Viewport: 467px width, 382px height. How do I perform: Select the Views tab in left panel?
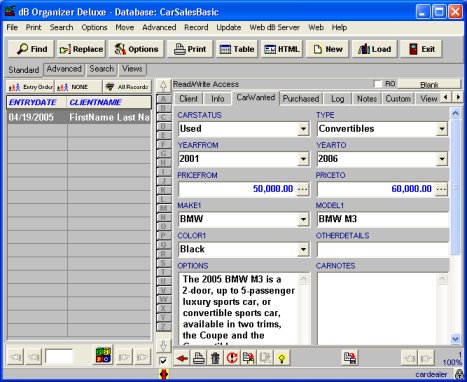click(x=132, y=69)
